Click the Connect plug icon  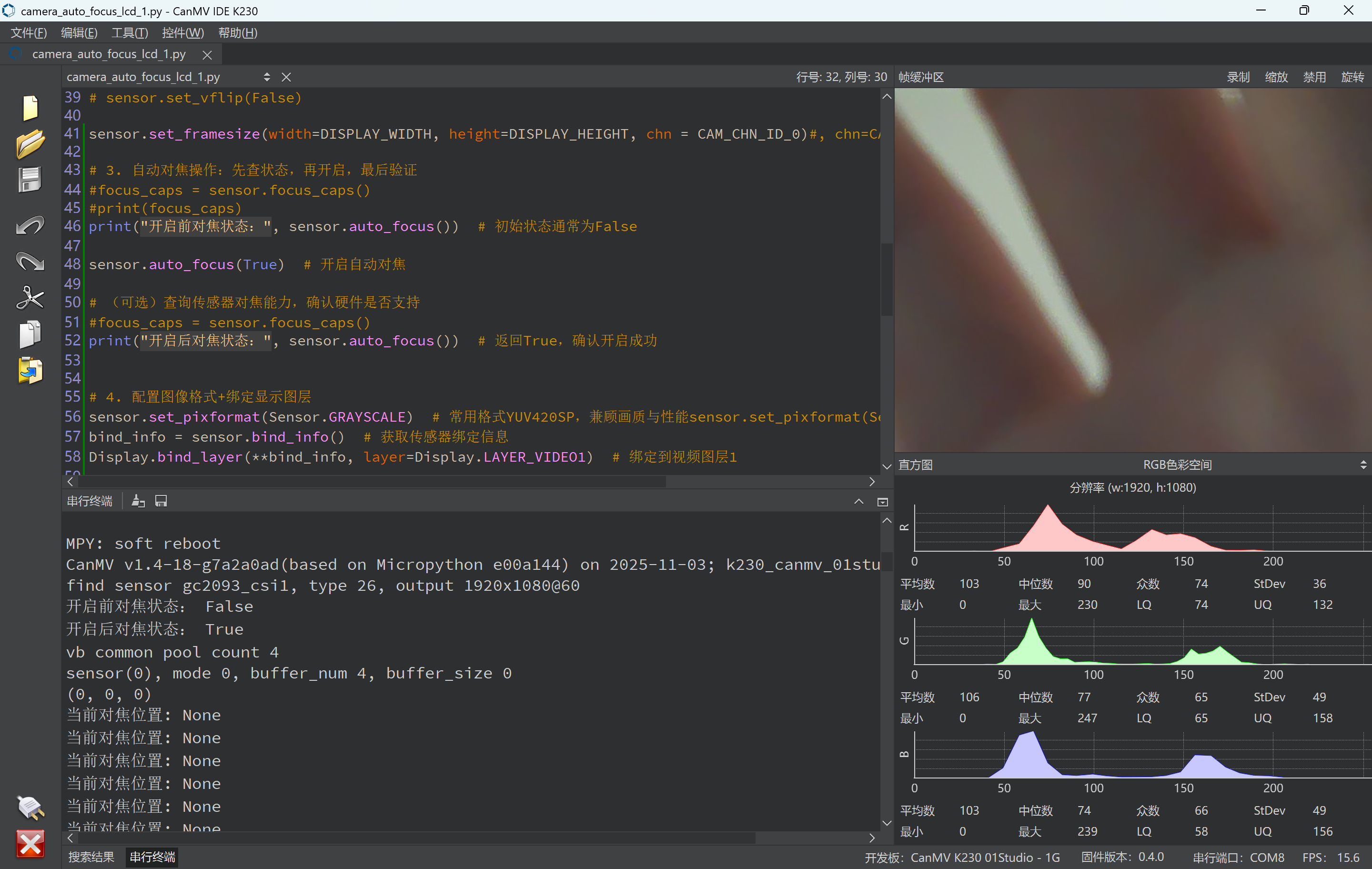pyautogui.click(x=30, y=807)
